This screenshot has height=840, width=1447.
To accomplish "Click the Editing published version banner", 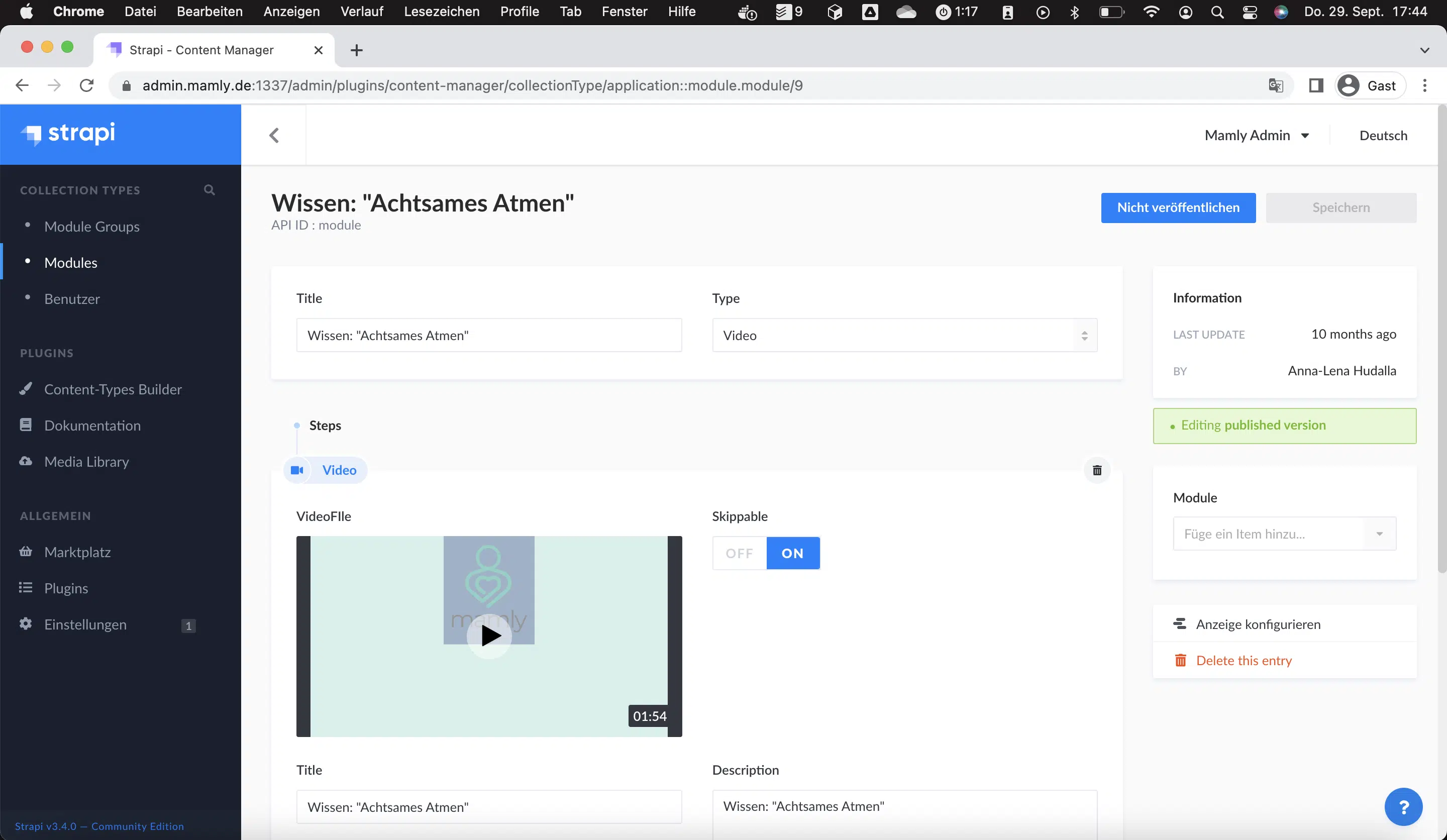I will pyautogui.click(x=1284, y=426).
